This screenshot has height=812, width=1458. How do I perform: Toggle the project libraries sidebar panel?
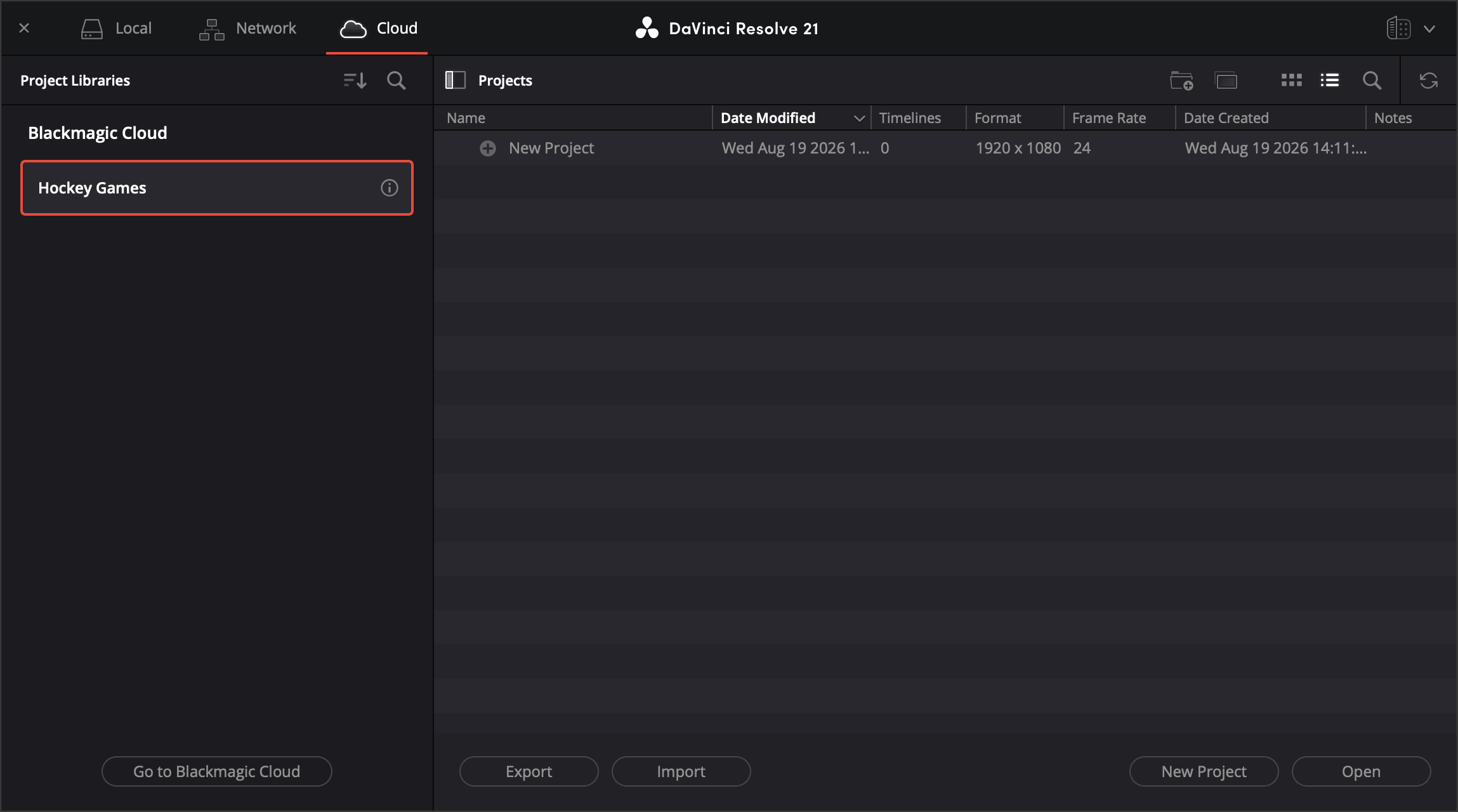(x=456, y=80)
